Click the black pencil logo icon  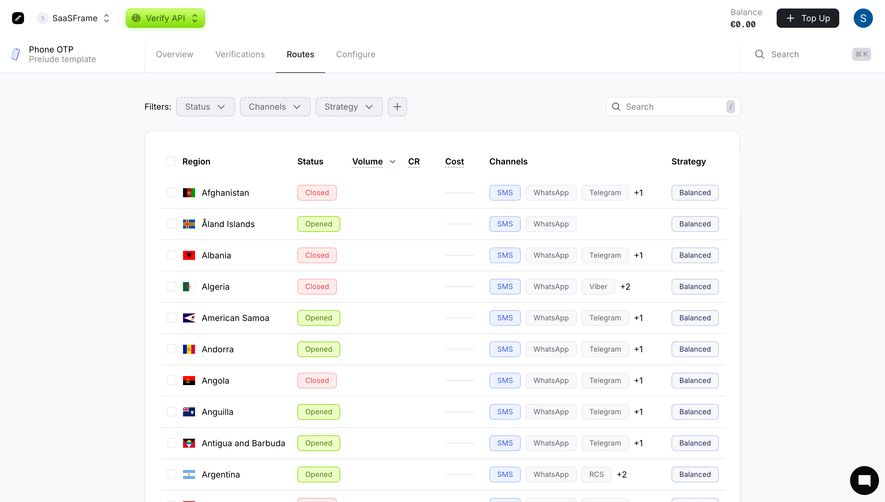pyautogui.click(x=18, y=18)
